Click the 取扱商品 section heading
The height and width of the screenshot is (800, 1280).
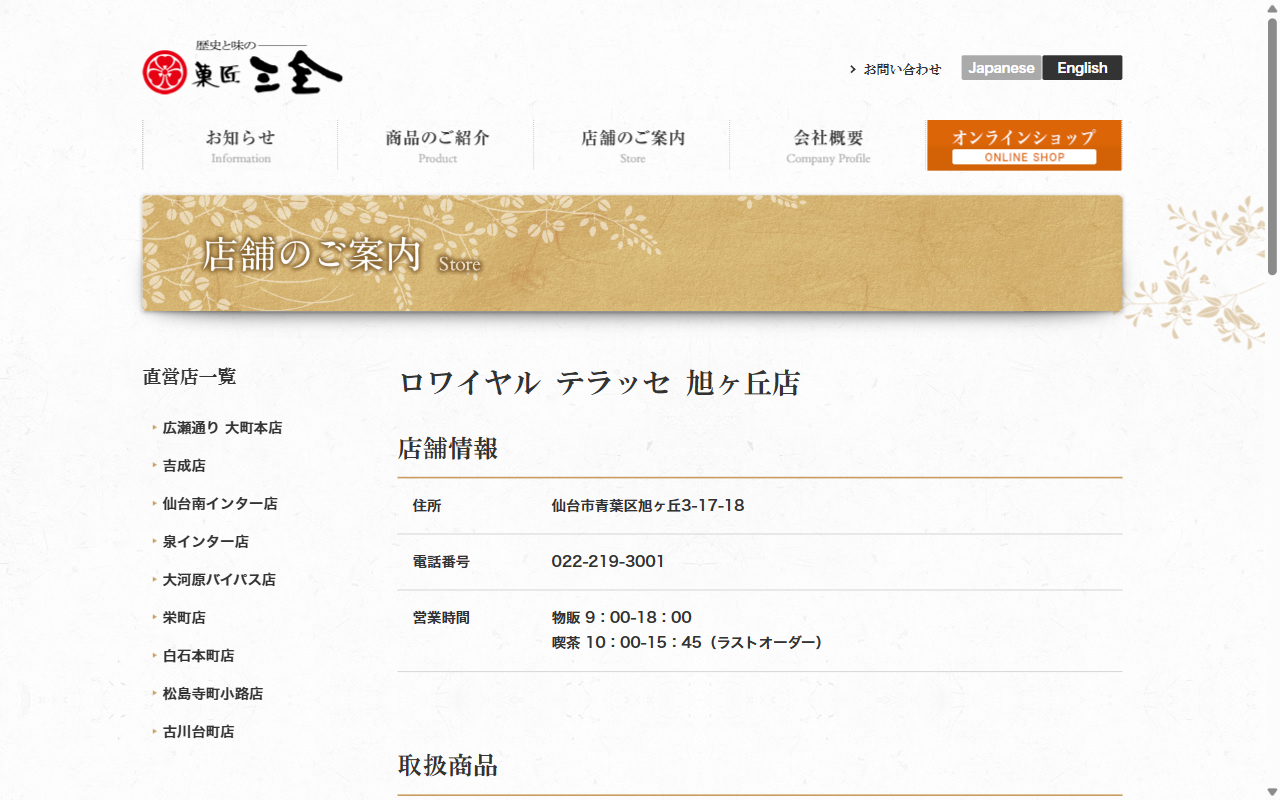(x=448, y=766)
